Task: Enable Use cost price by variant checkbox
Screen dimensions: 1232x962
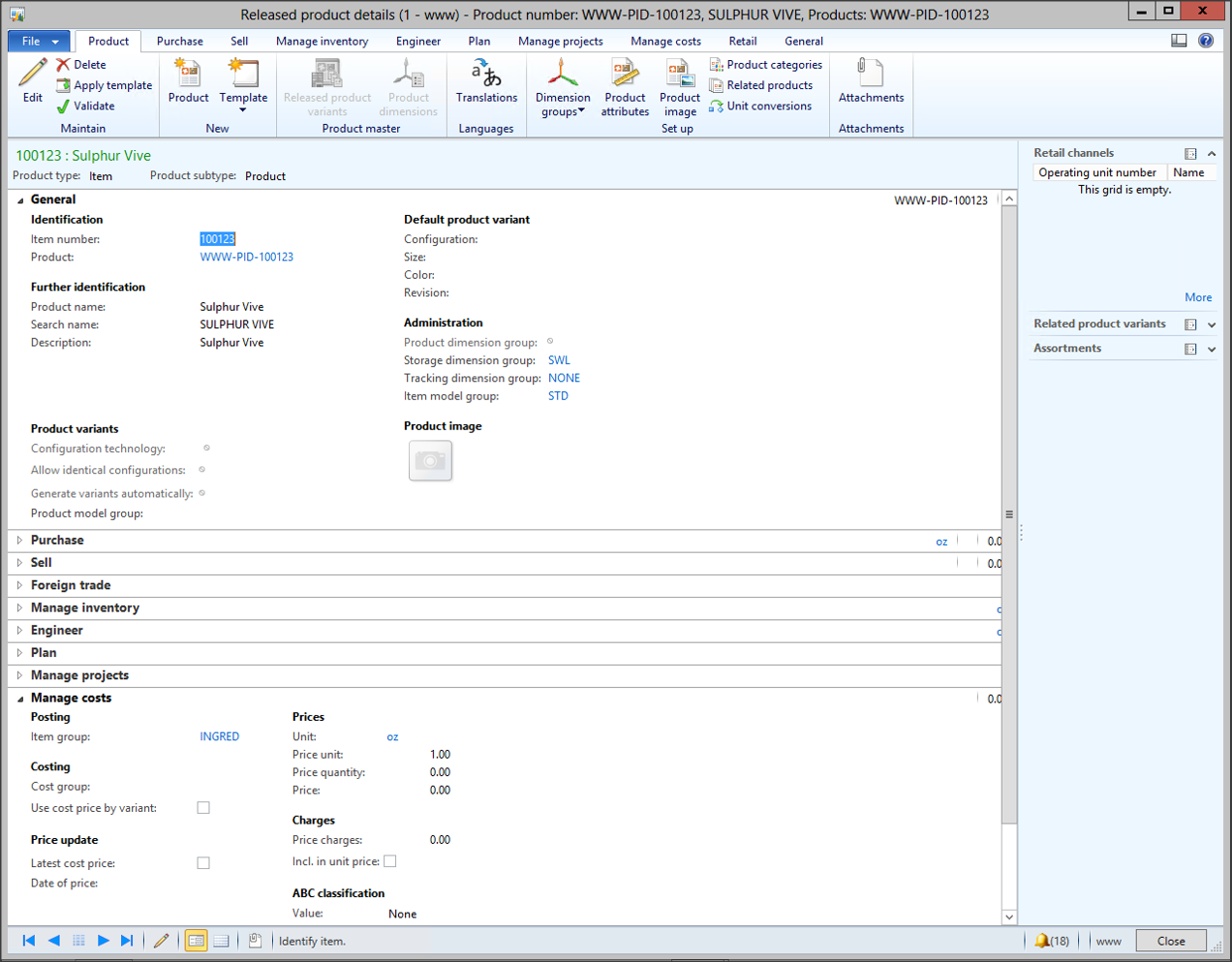Action: pyautogui.click(x=203, y=808)
